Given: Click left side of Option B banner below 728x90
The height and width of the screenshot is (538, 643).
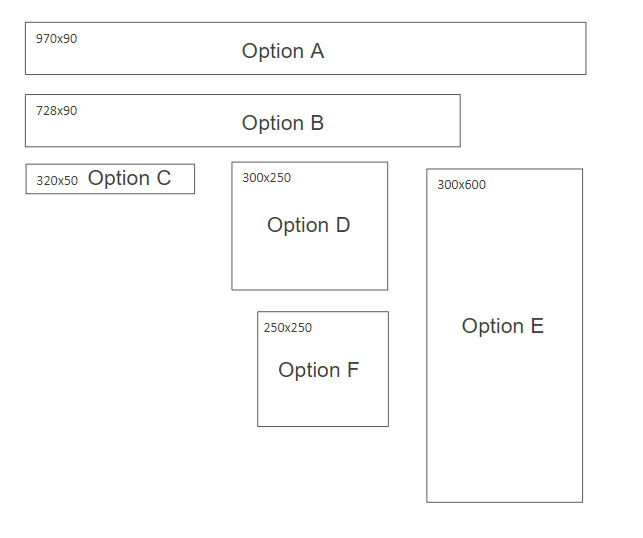Looking at the screenshot, I should coord(60,132).
